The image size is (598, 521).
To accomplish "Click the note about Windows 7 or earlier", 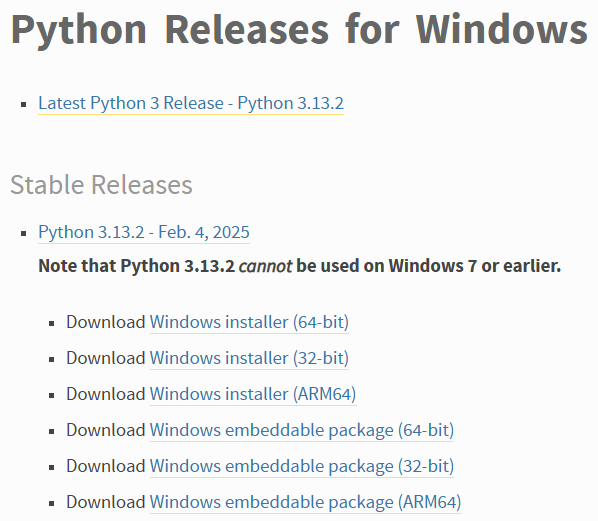I will pyautogui.click(x=300, y=266).
